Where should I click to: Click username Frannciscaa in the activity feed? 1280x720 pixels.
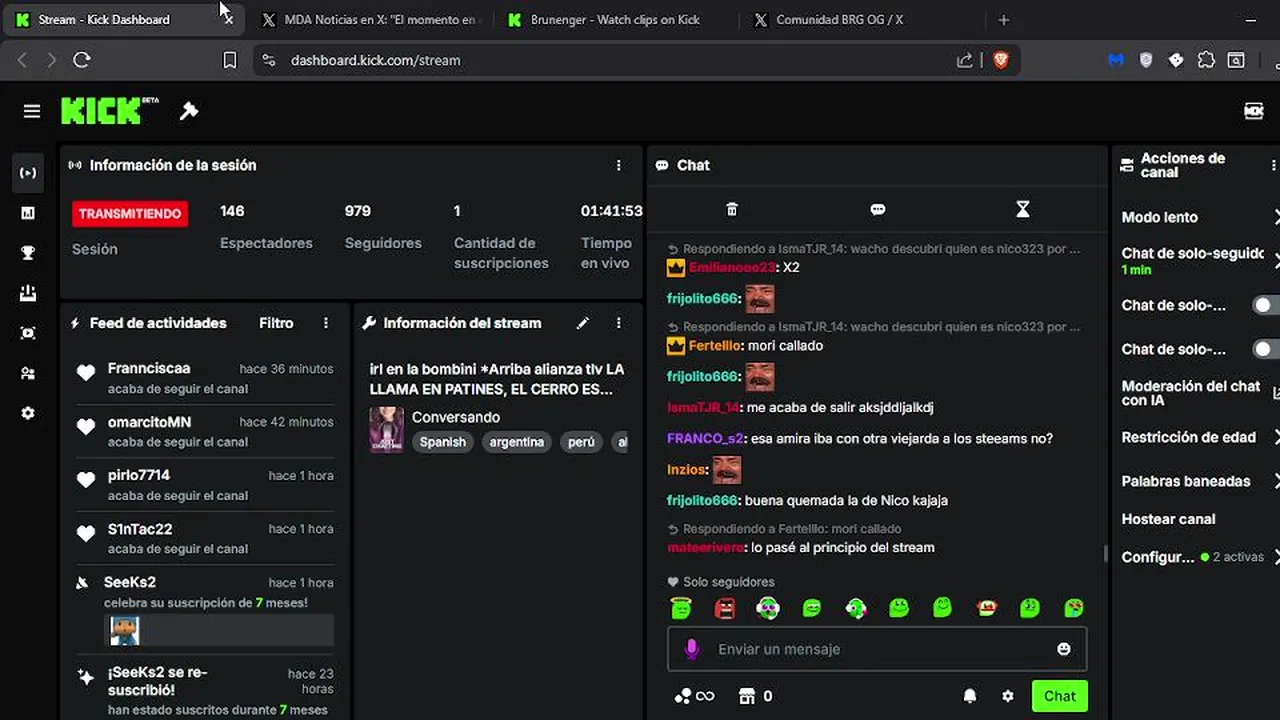coord(149,368)
